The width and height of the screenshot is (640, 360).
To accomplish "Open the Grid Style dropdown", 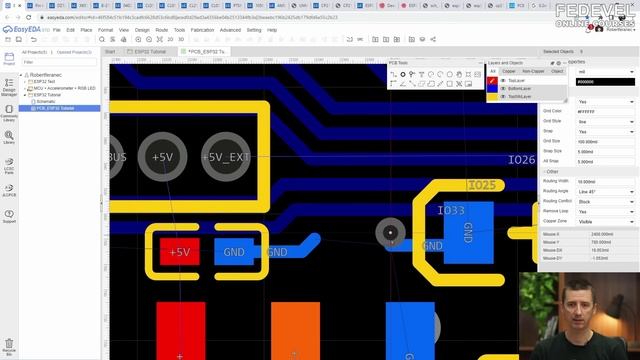I will [606, 122].
